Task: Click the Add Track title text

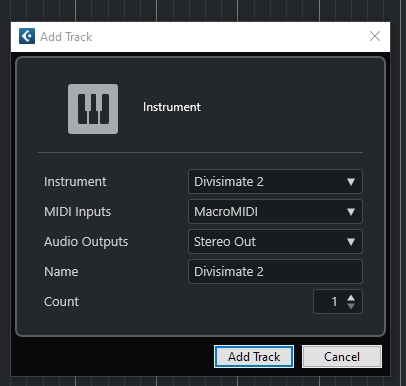Action: 66,37
